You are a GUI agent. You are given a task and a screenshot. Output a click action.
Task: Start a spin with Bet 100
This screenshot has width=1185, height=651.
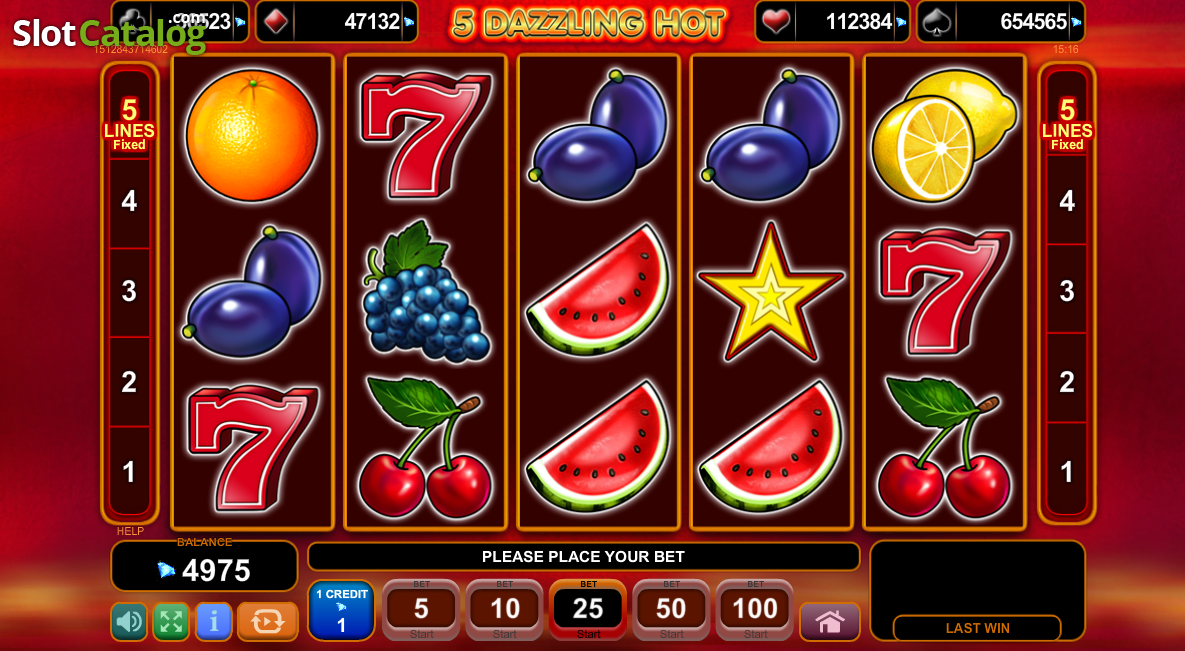point(755,609)
